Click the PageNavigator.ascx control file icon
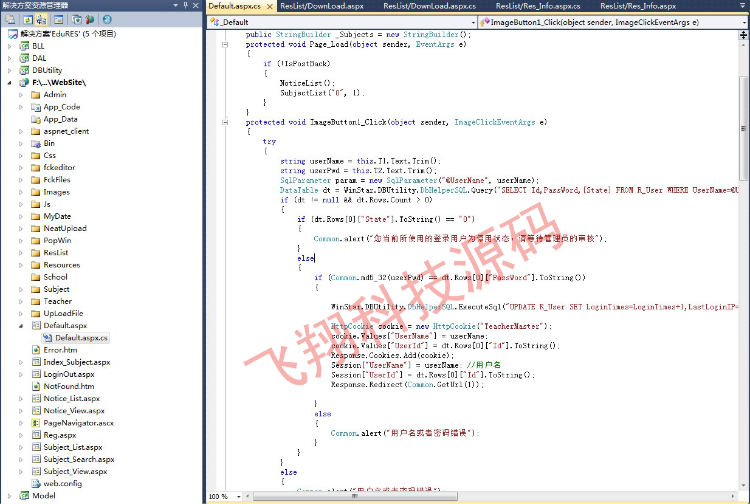 (x=35, y=423)
